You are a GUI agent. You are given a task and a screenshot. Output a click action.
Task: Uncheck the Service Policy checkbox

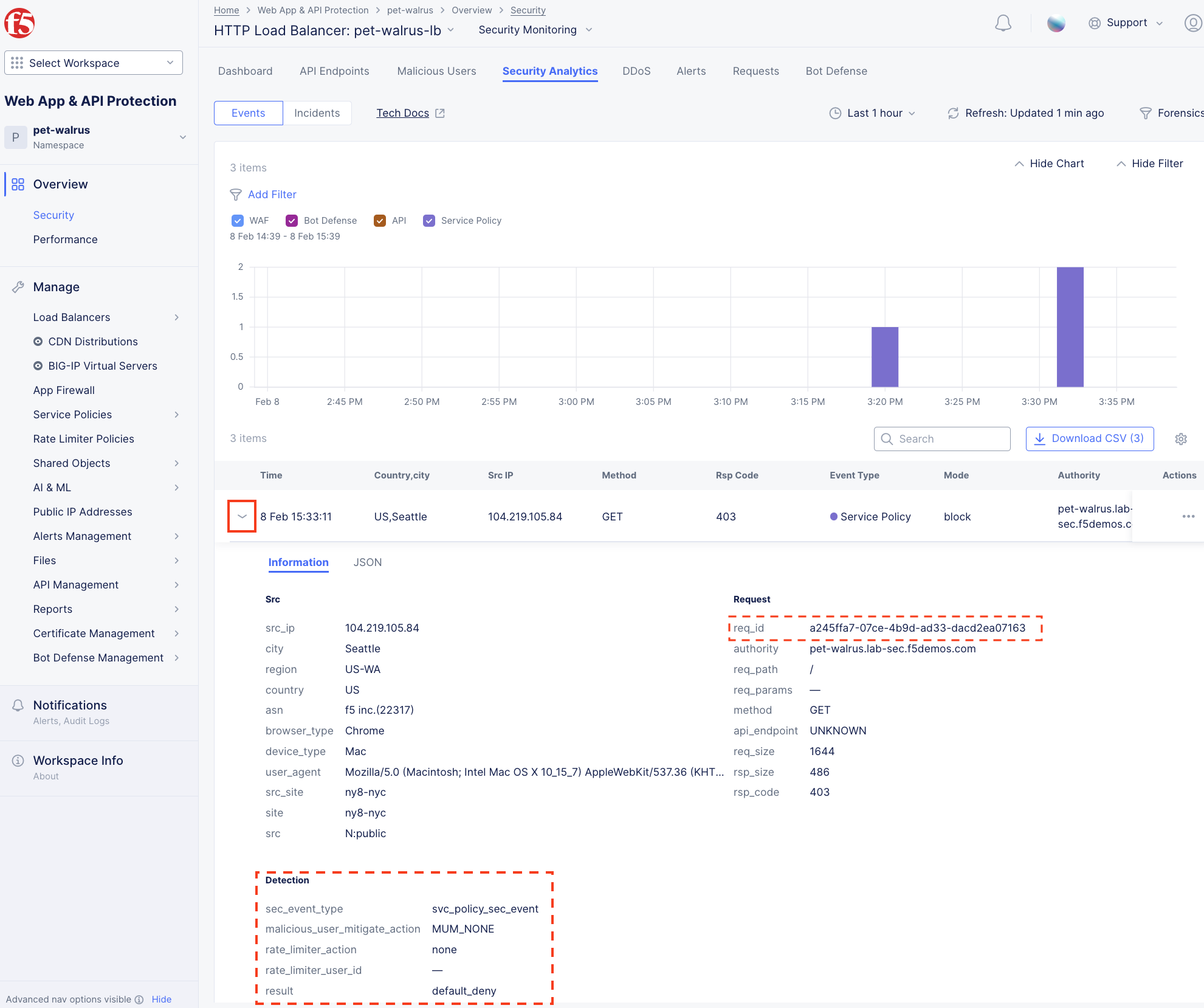(429, 221)
